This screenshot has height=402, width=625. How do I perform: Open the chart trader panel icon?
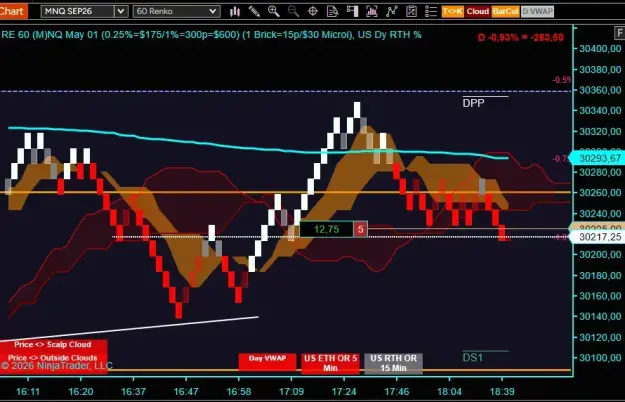[x=352, y=12]
